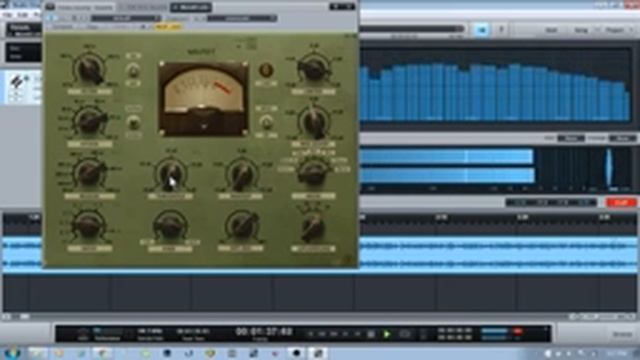Adjust the third knob in left column

(x=89, y=173)
